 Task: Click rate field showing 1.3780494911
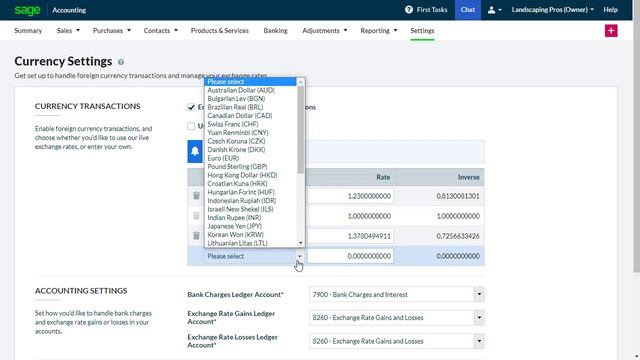(x=351, y=236)
